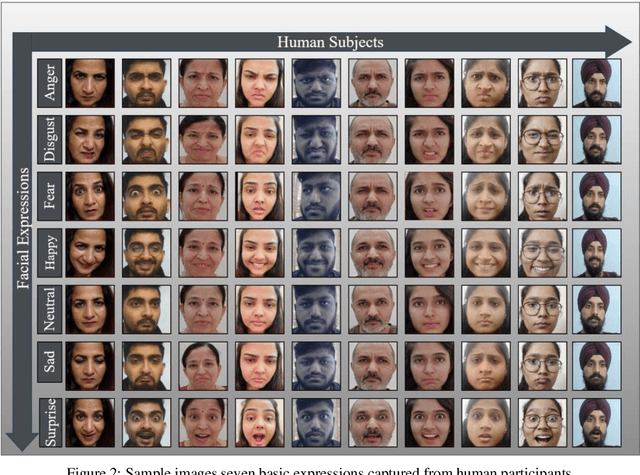640x475 pixels.
Task: Open turbaned man's Anger row photo
Action: [596, 82]
